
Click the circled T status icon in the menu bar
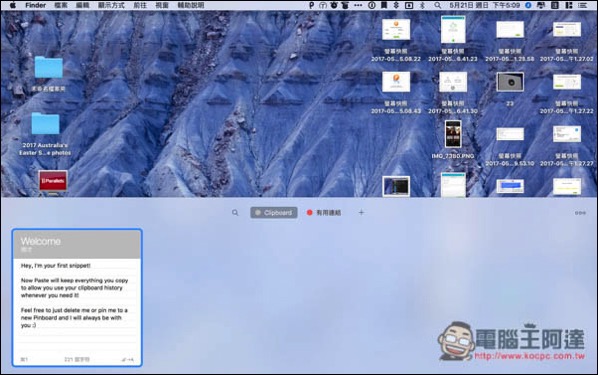(323, 5)
